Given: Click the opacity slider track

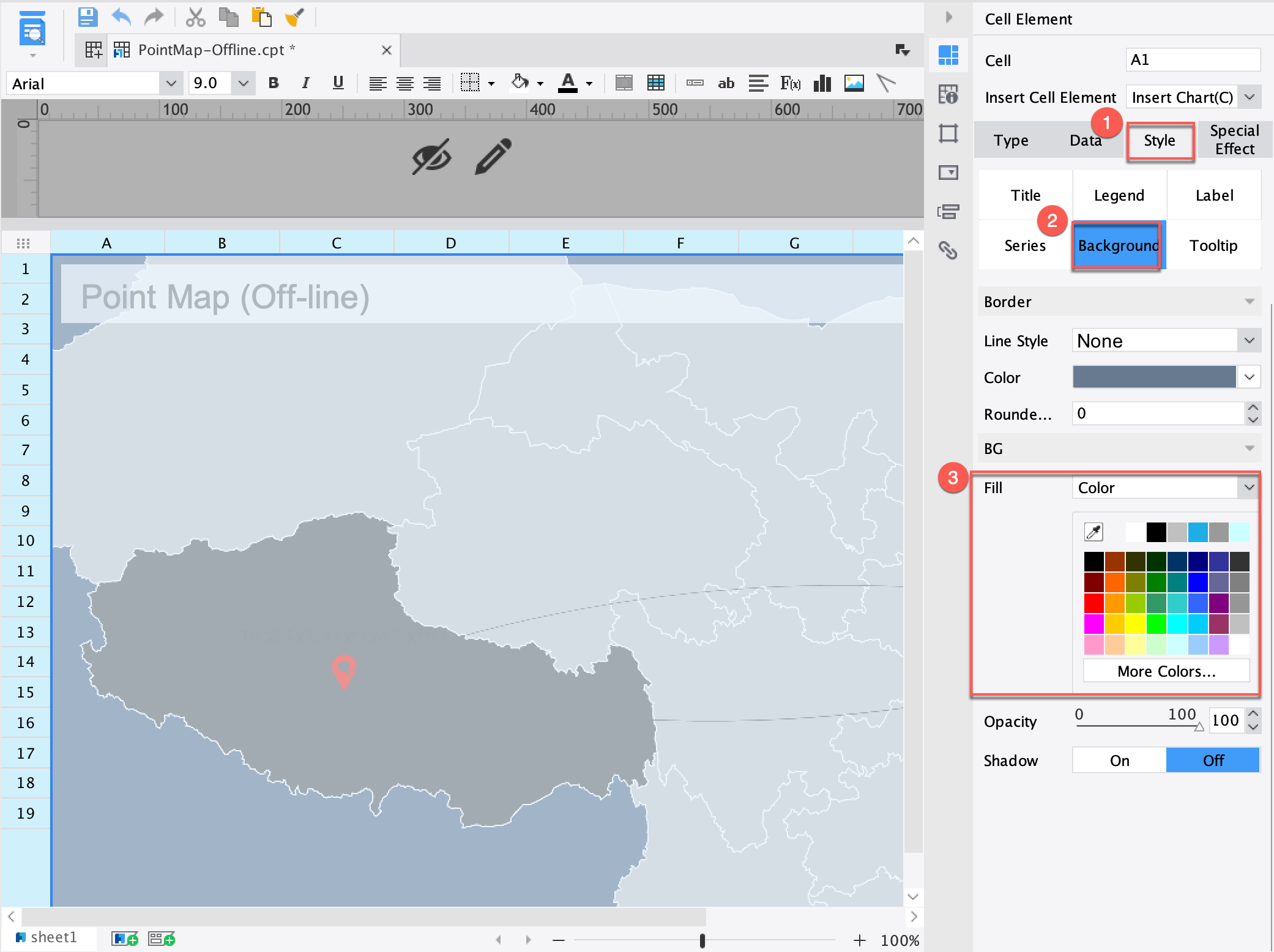Looking at the screenshot, I should click(x=1138, y=726).
